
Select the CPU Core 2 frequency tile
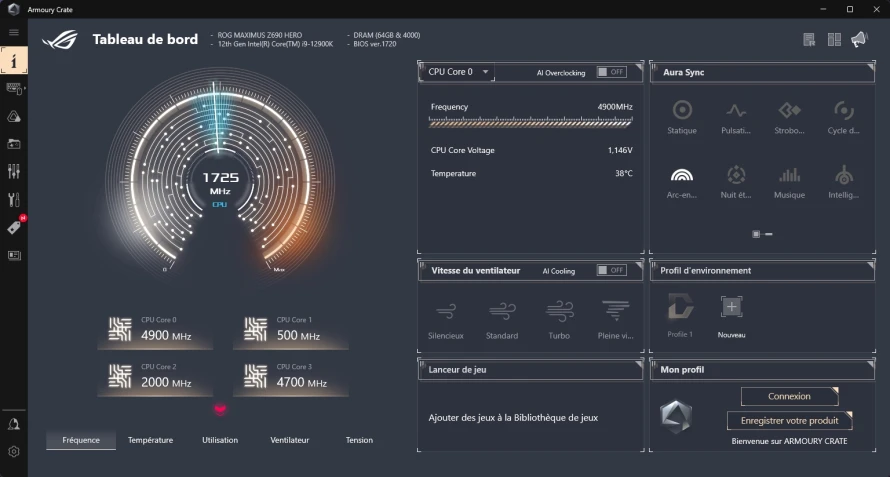click(155, 378)
